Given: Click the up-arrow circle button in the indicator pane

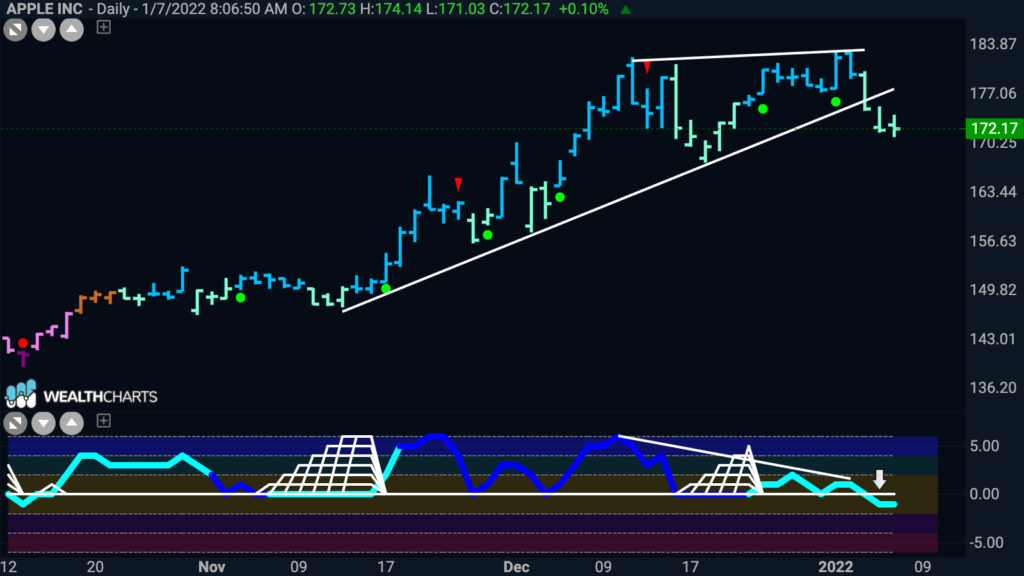Looking at the screenshot, I should [x=72, y=423].
